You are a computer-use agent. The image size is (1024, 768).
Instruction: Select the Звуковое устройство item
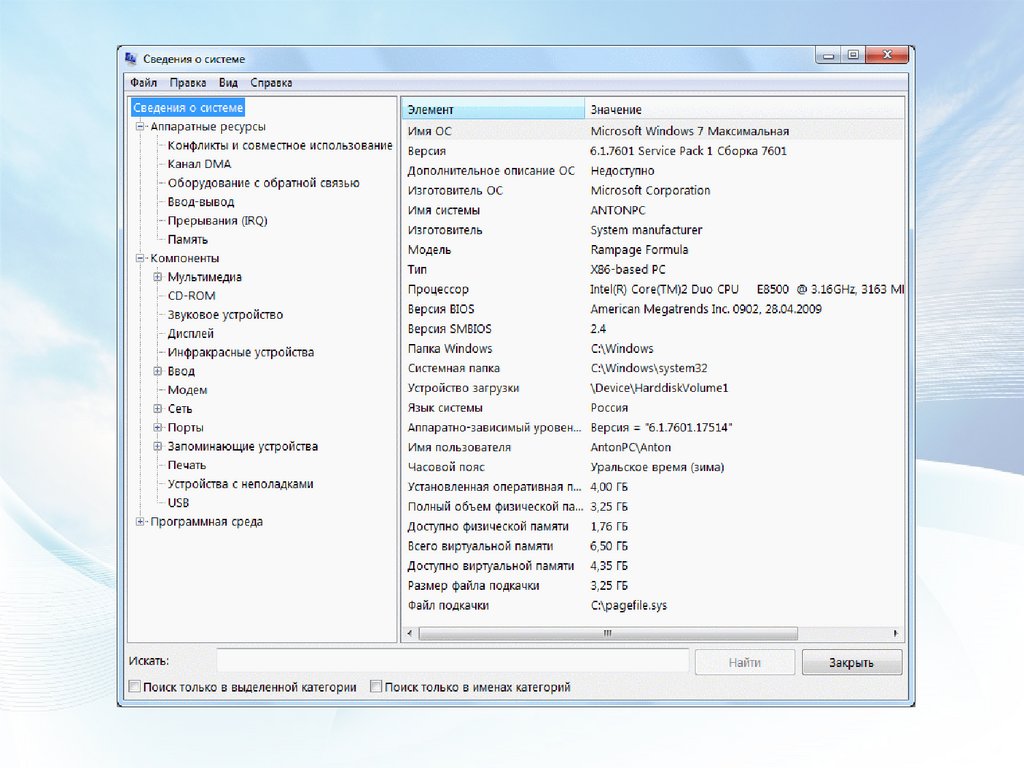[x=225, y=315]
